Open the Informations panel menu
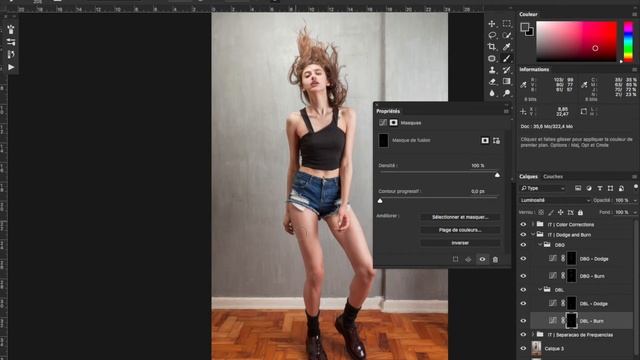Screen dimensions: 640x360 click(634, 70)
